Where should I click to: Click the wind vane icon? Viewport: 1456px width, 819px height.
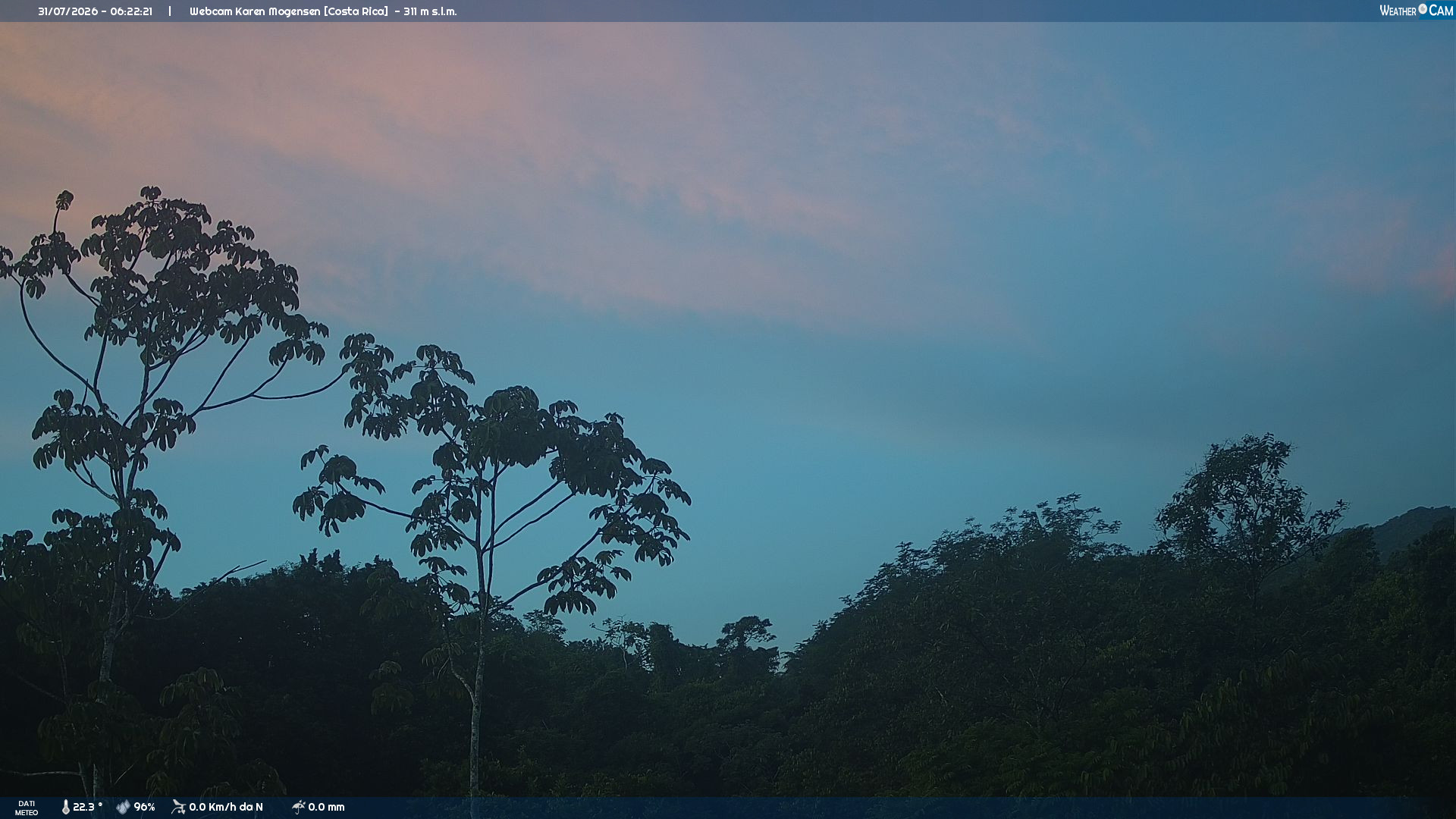tap(178, 807)
